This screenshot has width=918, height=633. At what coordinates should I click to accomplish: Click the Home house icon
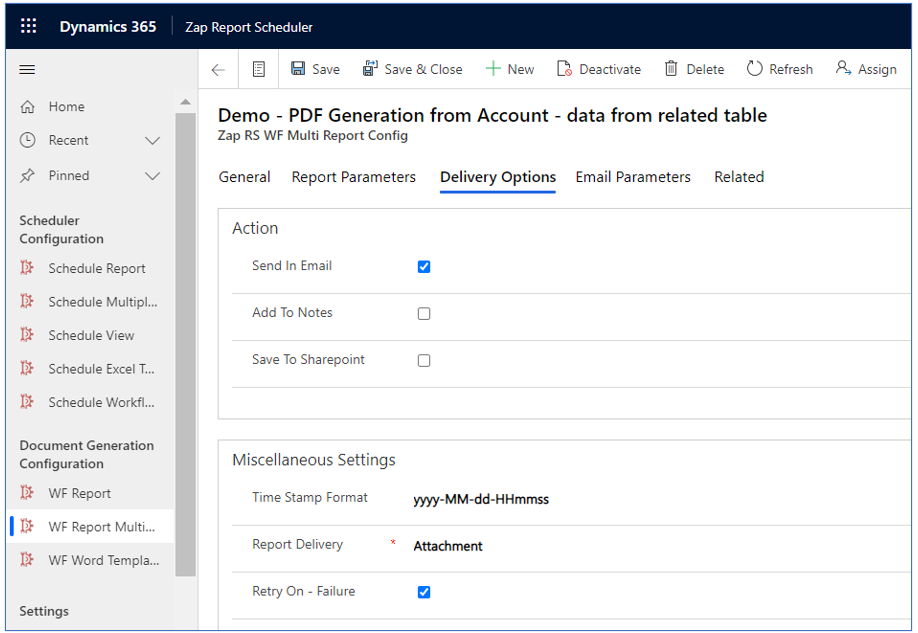point(28,107)
